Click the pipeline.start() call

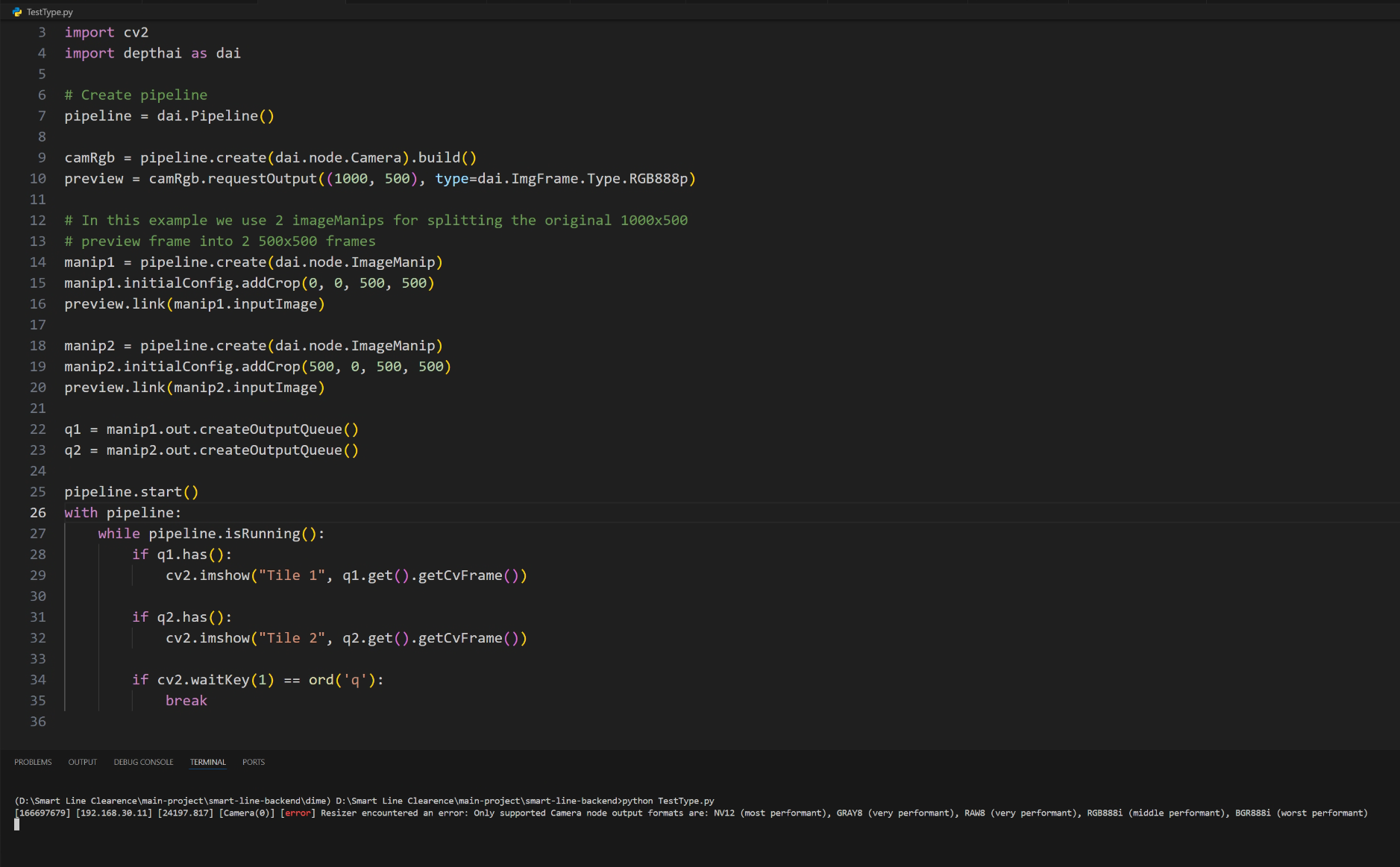(x=131, y=492)
